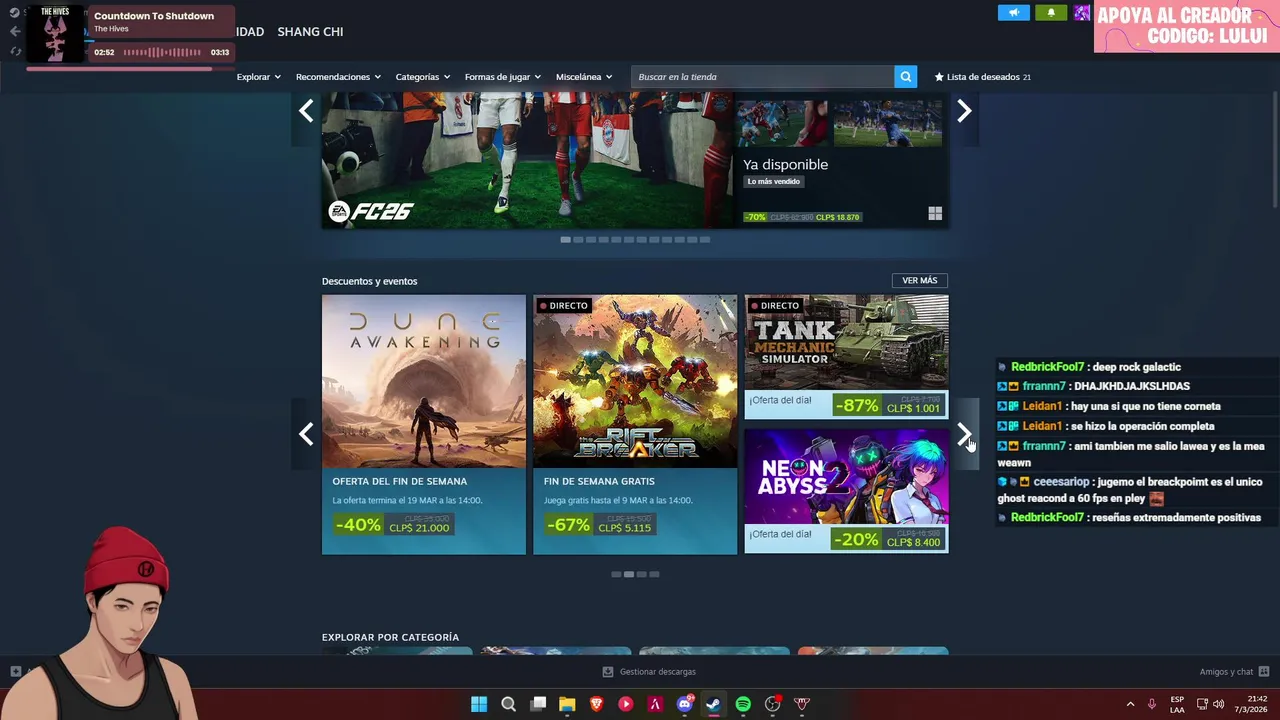Click the -67% CLP$ 5.115 Riftbreaker price
Screen dimensions: 1280x720
point(600,524)
